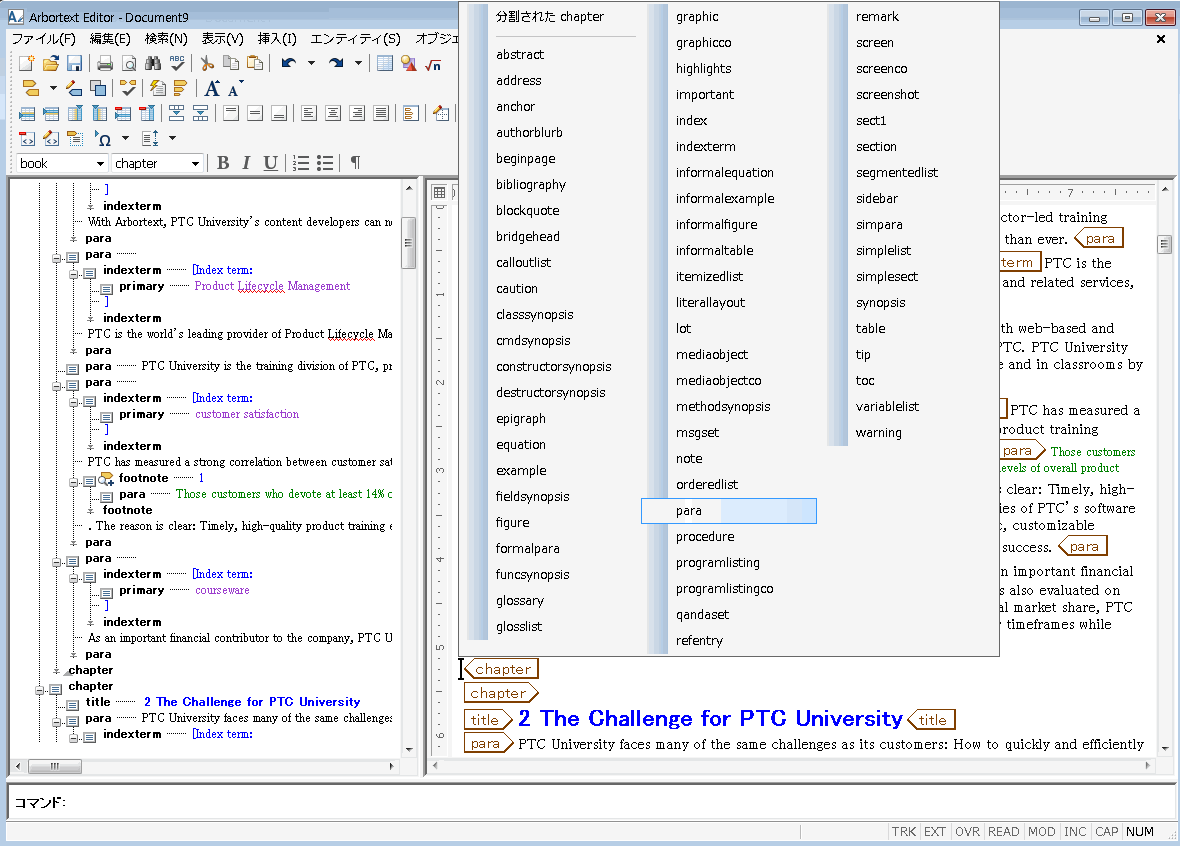Open Print Preview icon
Screen dimensions: 1180x846
click(129, 63)
